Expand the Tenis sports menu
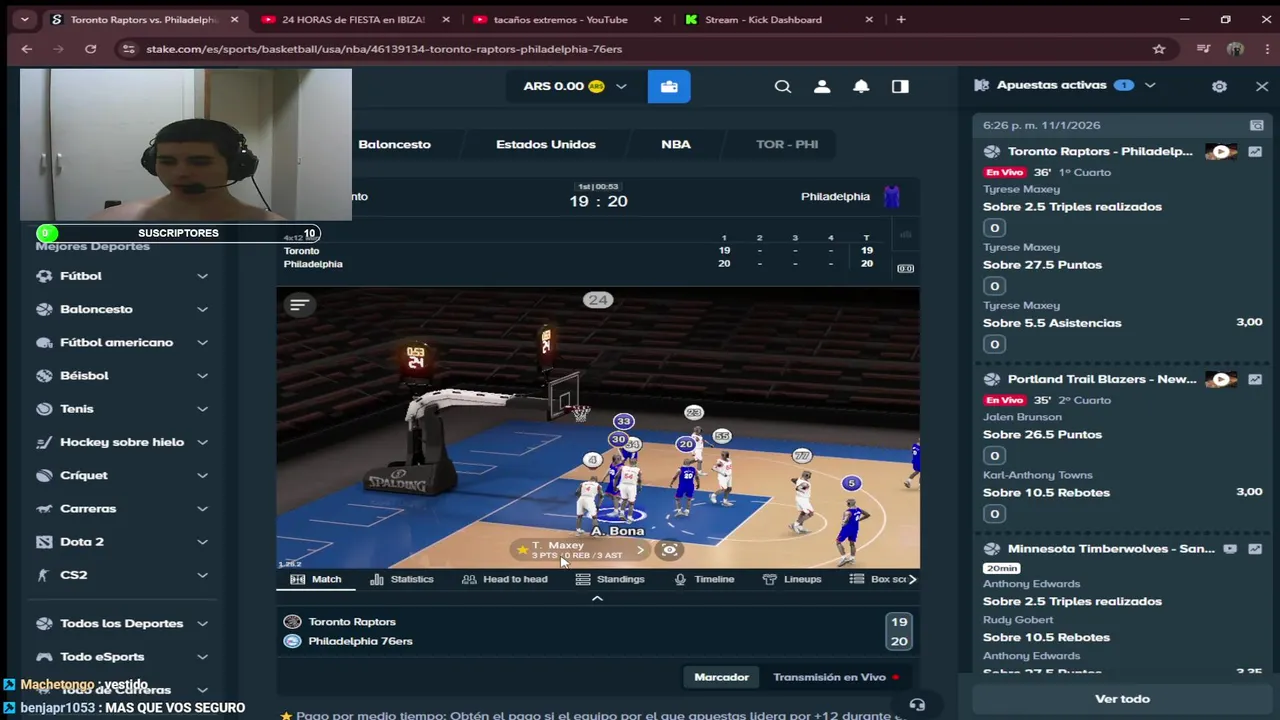Screen dimensions: 1280x720 [202, 409]
